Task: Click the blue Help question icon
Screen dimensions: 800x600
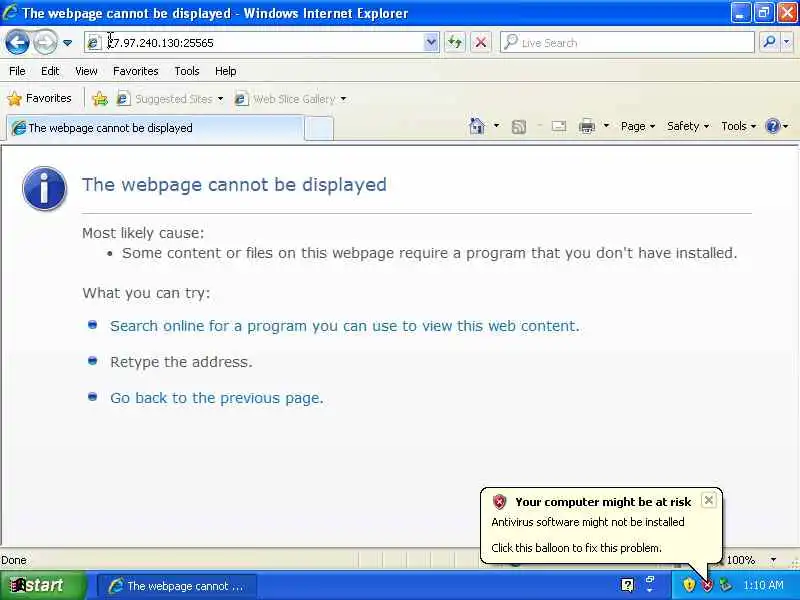Action: [x=772, y=126]
